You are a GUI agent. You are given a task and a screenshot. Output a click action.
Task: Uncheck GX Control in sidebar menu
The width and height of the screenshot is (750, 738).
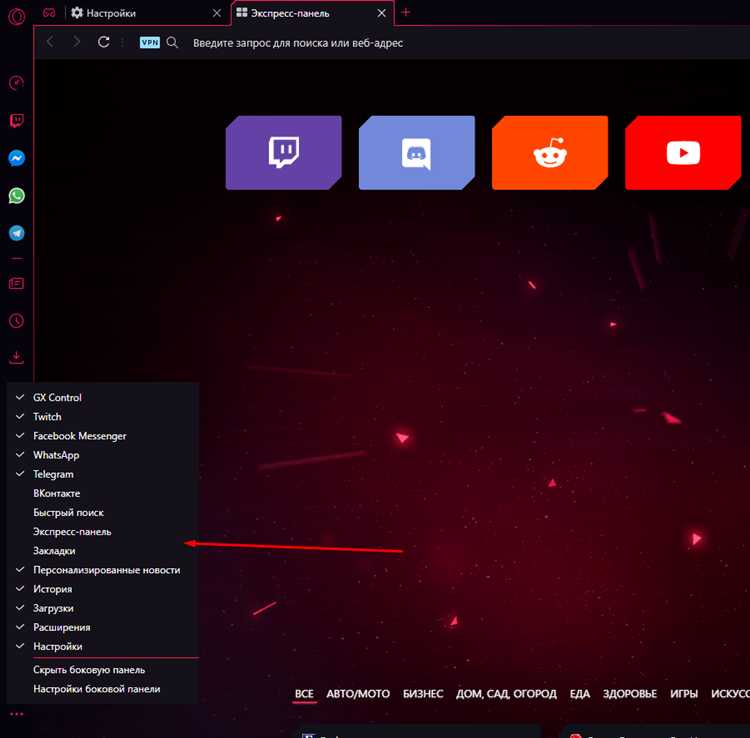pyautogui.click(x=102, y=397)
